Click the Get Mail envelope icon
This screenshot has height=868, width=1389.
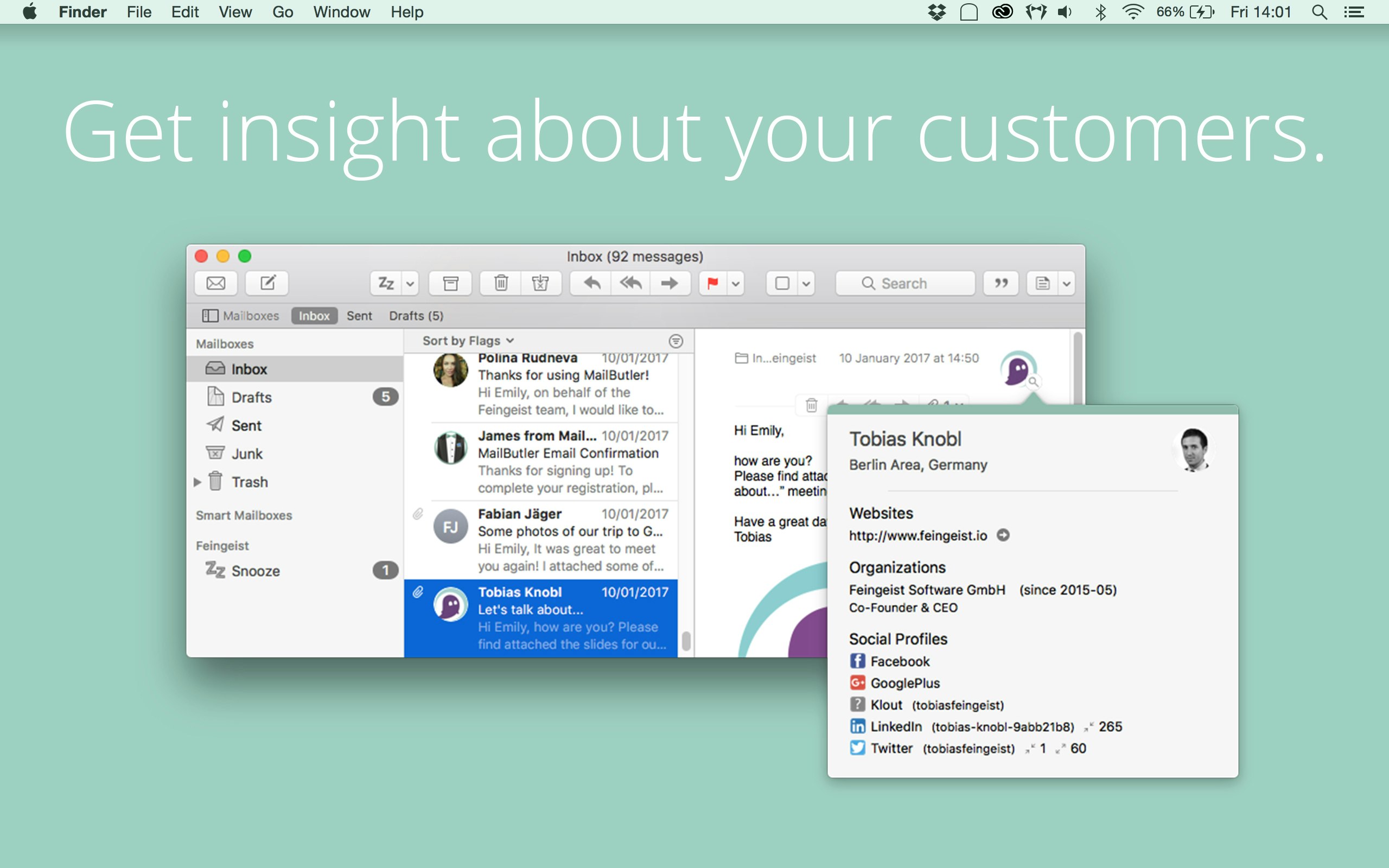pyautogui.click(x=216, y=283)
